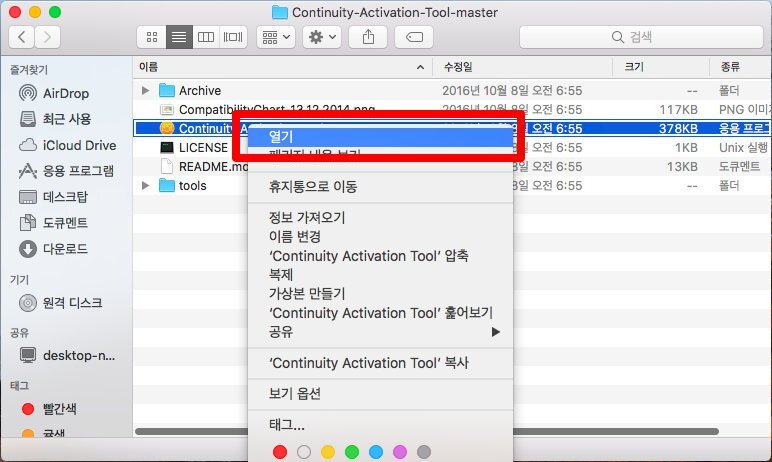This screenshot has height=462, width=772.
Task: Open iCloud Drive in the sidebar
Action: pyautogui.click(x=67, y=145)
